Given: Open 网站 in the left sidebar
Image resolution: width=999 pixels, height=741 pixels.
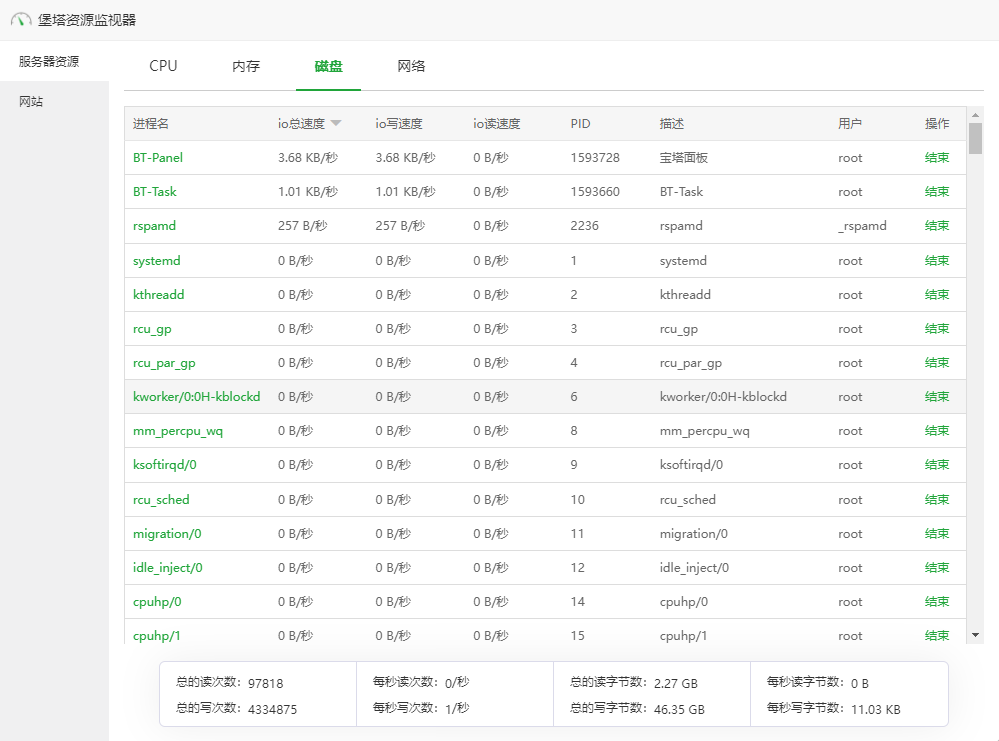Looking at the screenshot, I should pyautogui.click(x=32, y=102).
